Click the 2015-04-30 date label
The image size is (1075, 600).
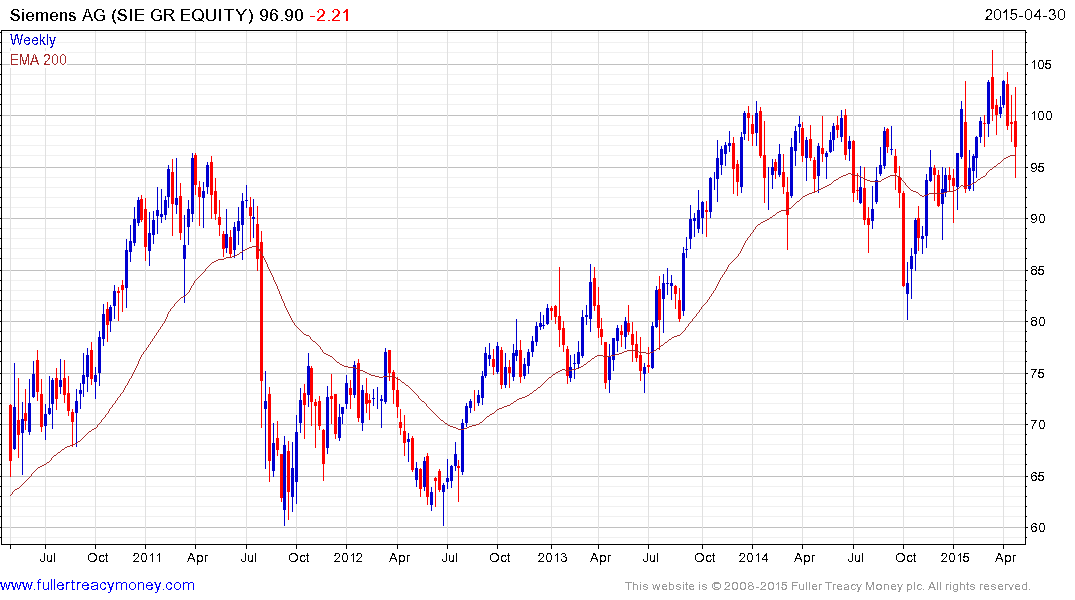click(x=1024, y=14)
